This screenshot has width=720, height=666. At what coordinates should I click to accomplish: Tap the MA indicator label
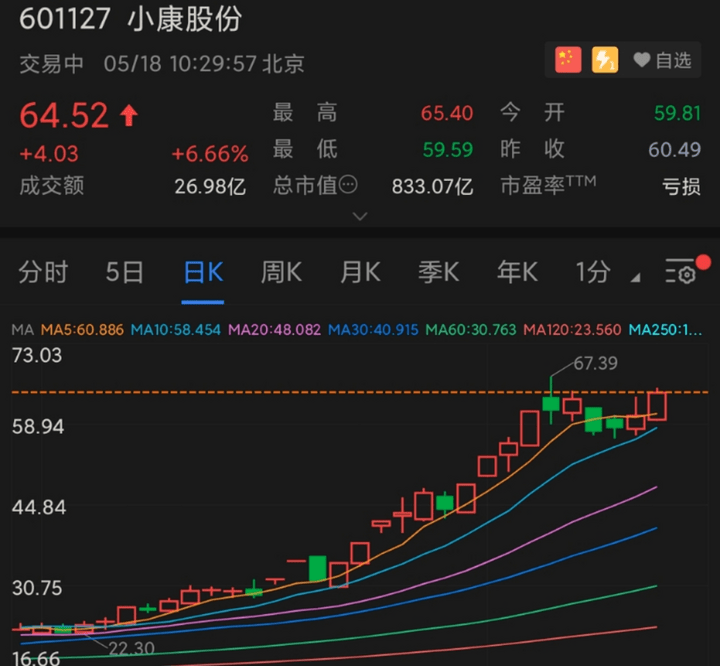pos(22,329)
